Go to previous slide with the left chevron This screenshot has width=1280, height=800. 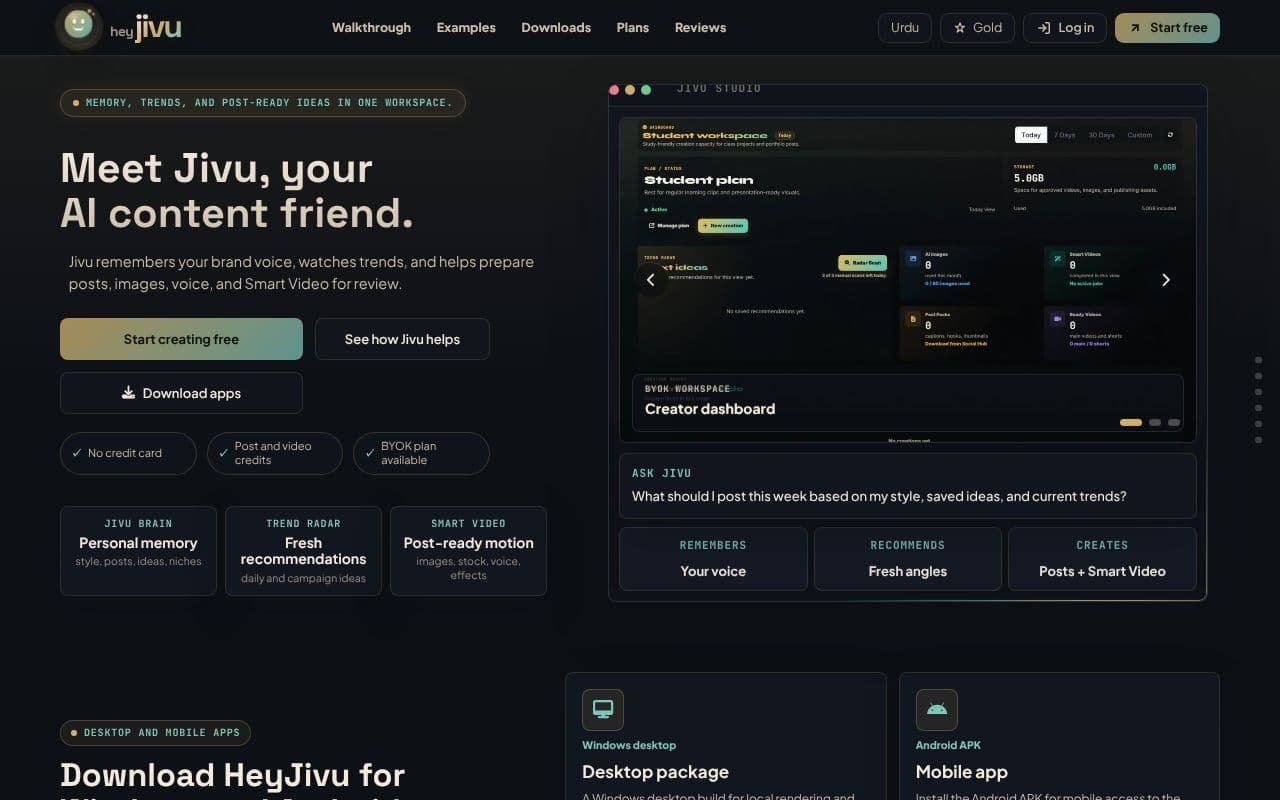pyautogui.click(x=651, y=280)
